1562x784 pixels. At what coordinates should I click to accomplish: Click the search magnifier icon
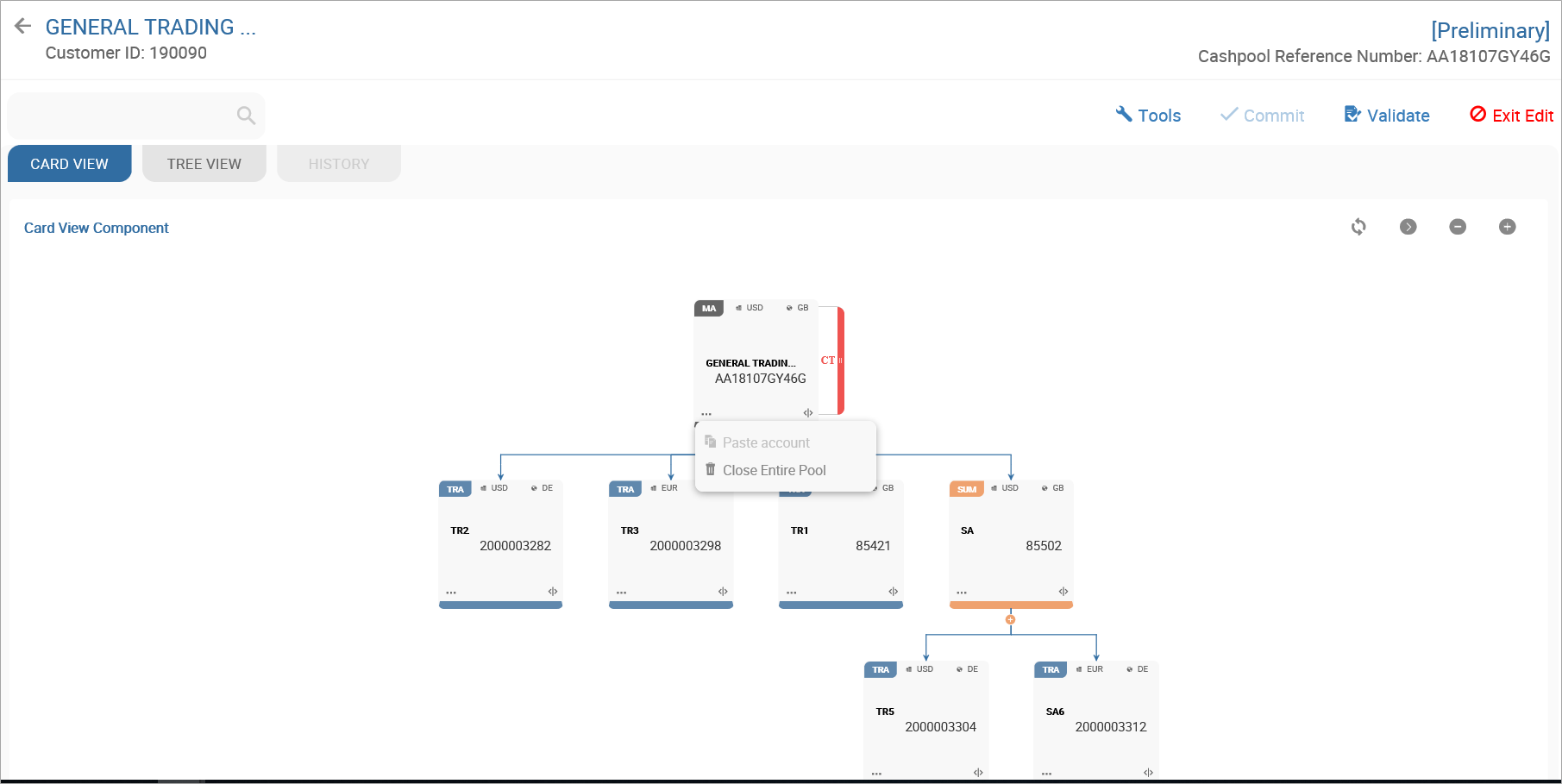246,116
